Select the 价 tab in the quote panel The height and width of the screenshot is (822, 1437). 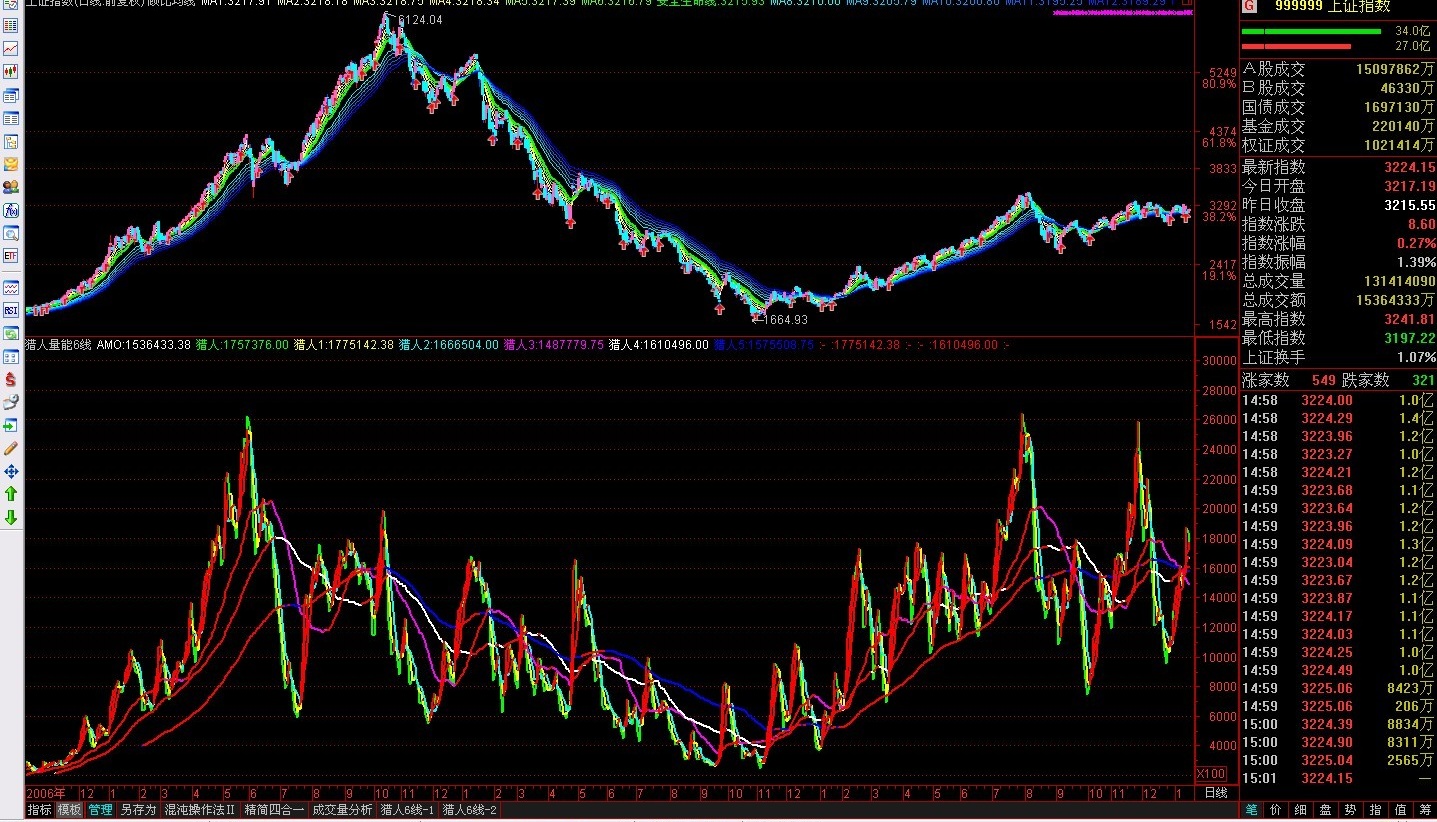1275,810
